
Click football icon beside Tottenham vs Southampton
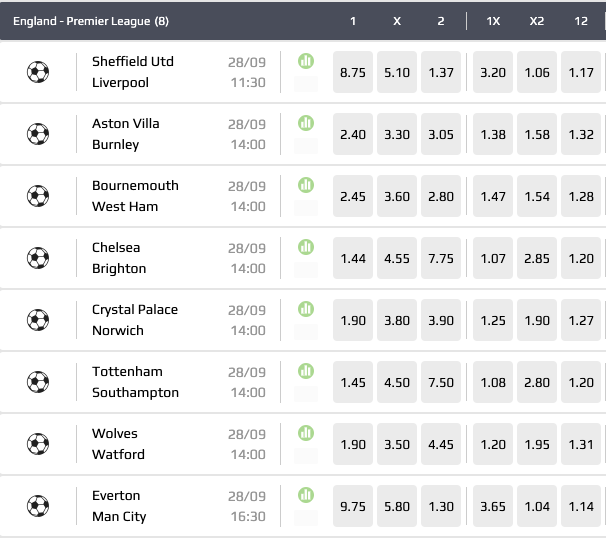(x=38, y=382)
